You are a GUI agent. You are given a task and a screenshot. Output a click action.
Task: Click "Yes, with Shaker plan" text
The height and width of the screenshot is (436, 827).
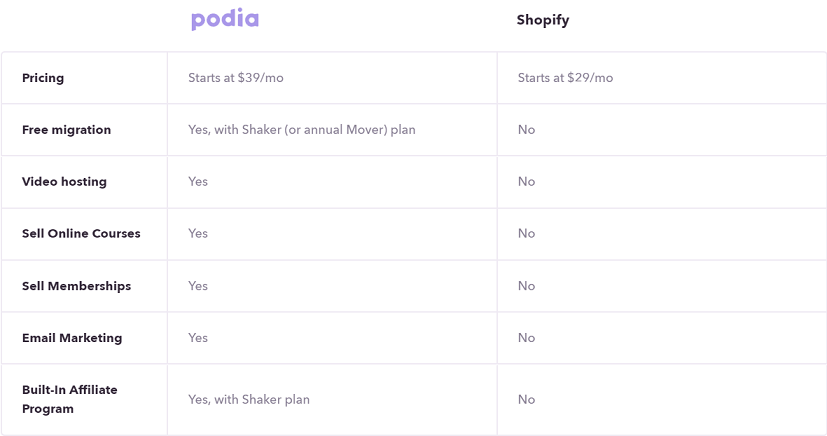[x=249, y=399]
